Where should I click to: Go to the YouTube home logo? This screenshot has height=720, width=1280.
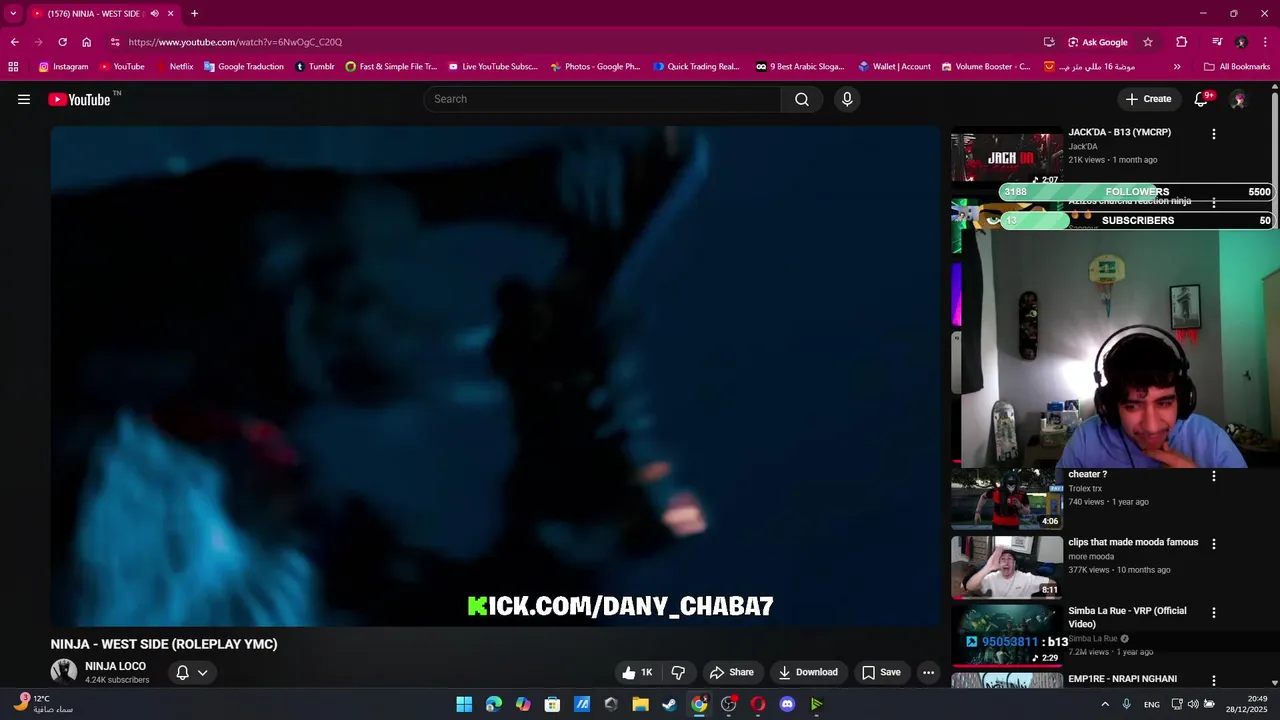click(x=80, y=99)
